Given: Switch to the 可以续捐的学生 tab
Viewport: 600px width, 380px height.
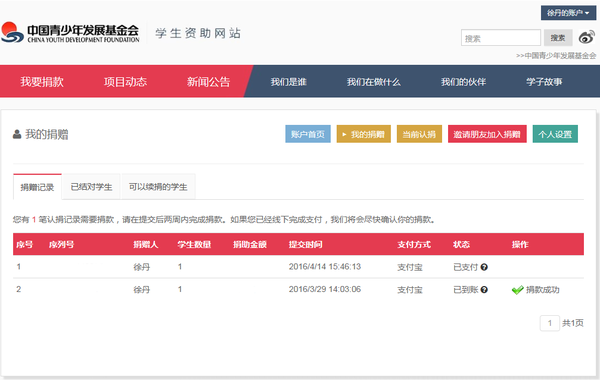Looking at the screenshot, I should click(158, 187).
